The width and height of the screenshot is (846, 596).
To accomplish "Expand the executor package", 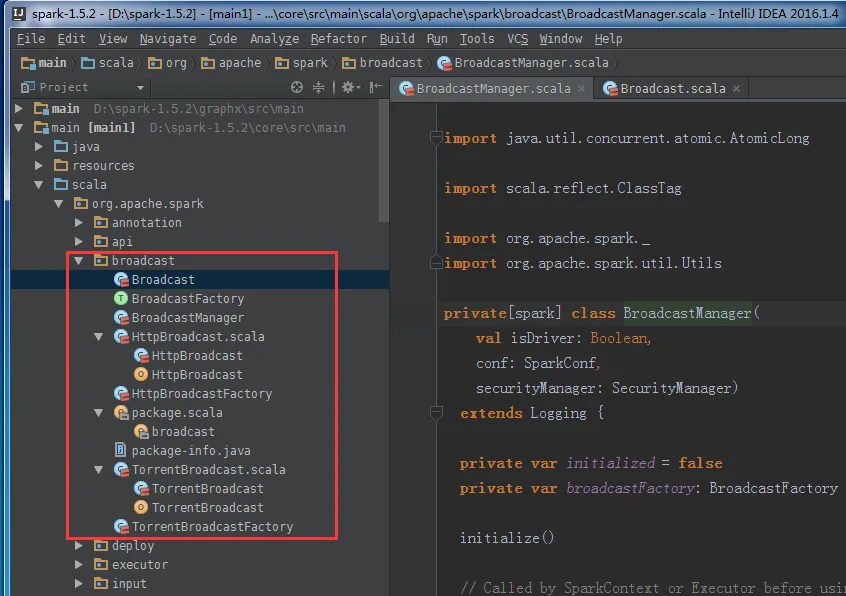I will point(79,565).
